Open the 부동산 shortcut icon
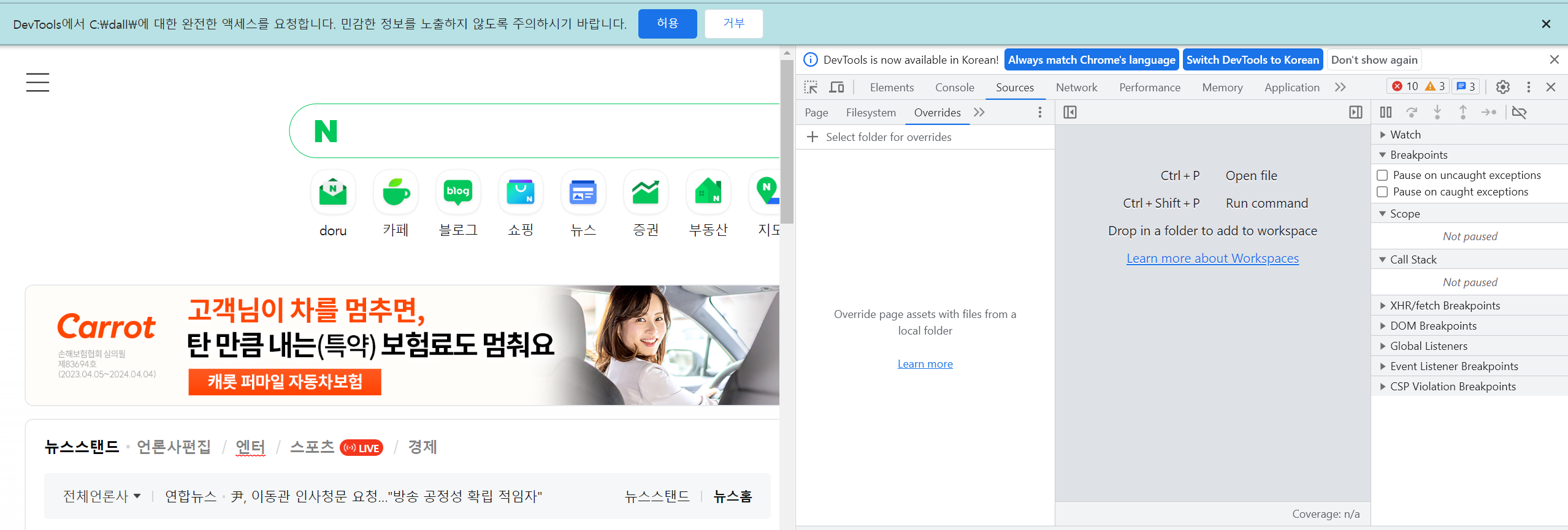 (x=708, y=192)
